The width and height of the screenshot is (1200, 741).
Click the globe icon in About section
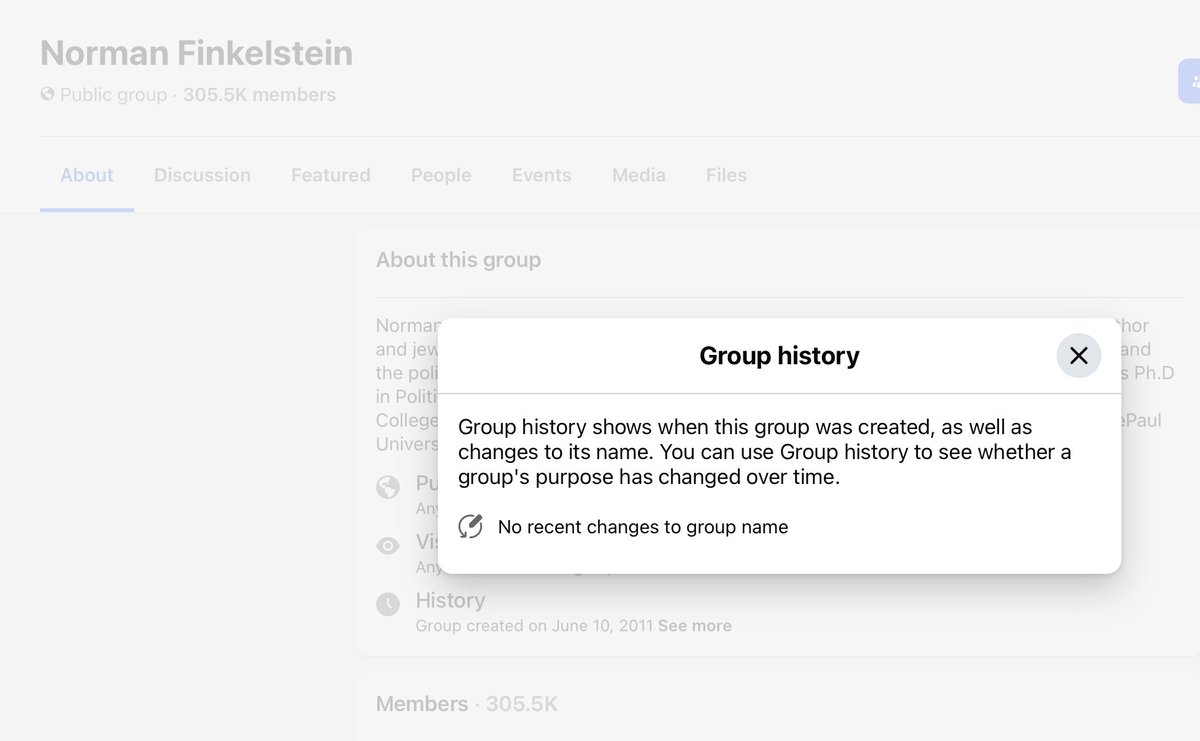tap(387, 487)
